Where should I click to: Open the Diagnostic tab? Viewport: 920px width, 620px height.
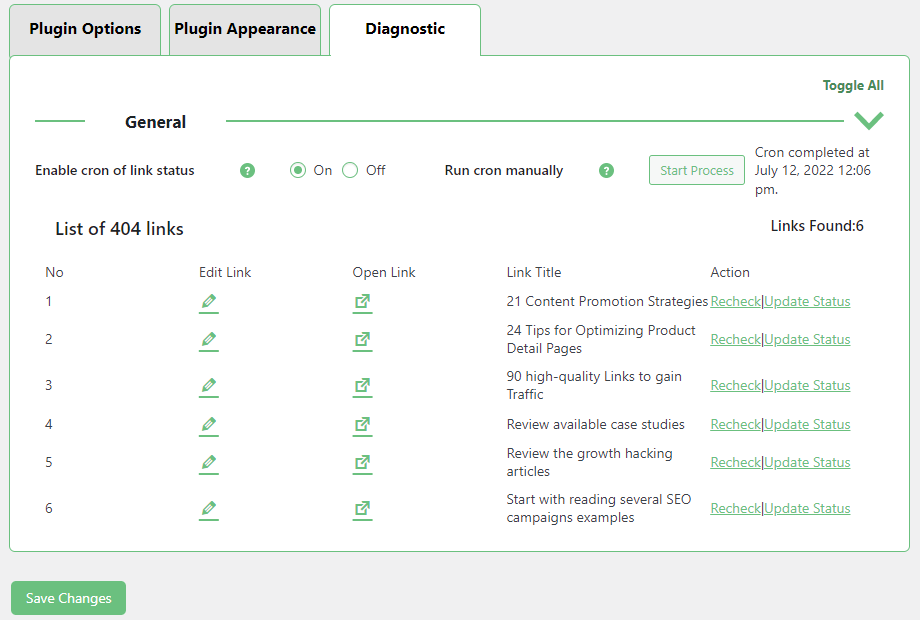[405, 29]
